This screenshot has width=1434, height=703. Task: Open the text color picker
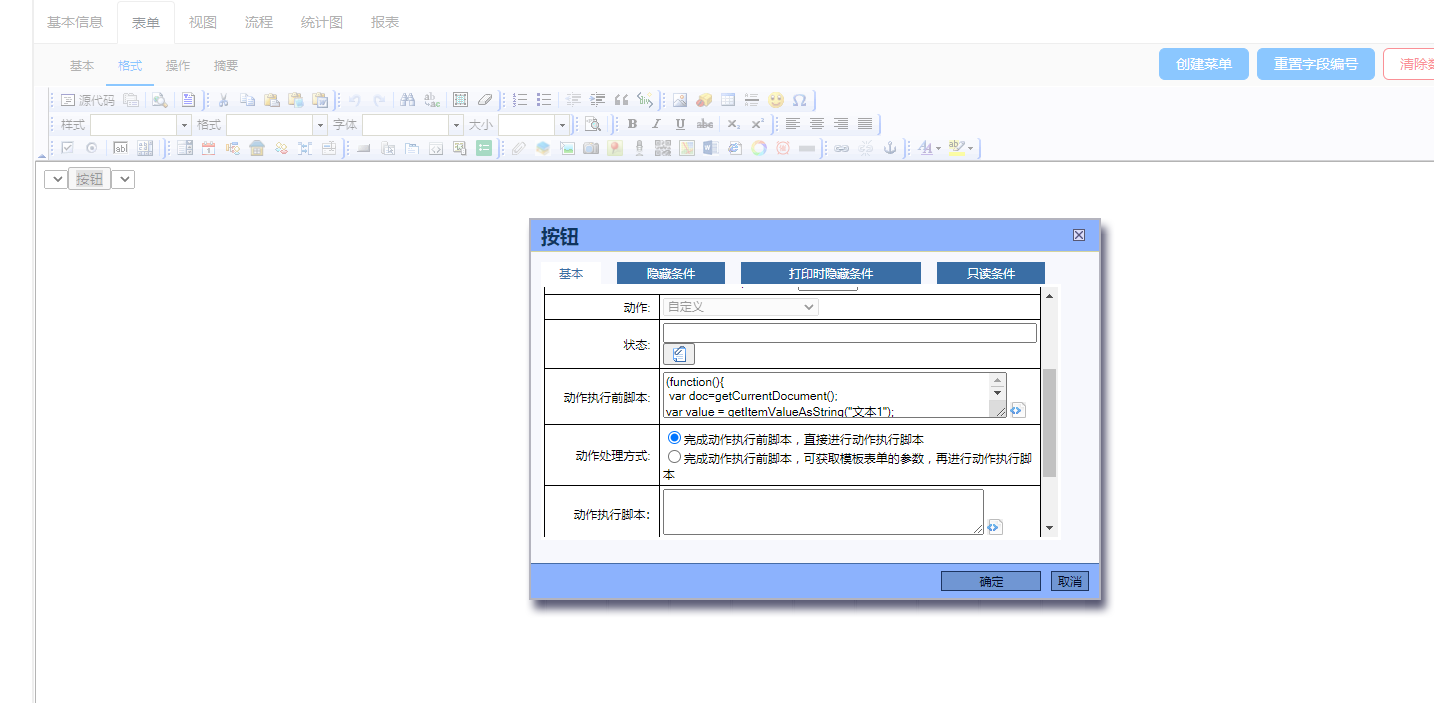click(929, 148)
